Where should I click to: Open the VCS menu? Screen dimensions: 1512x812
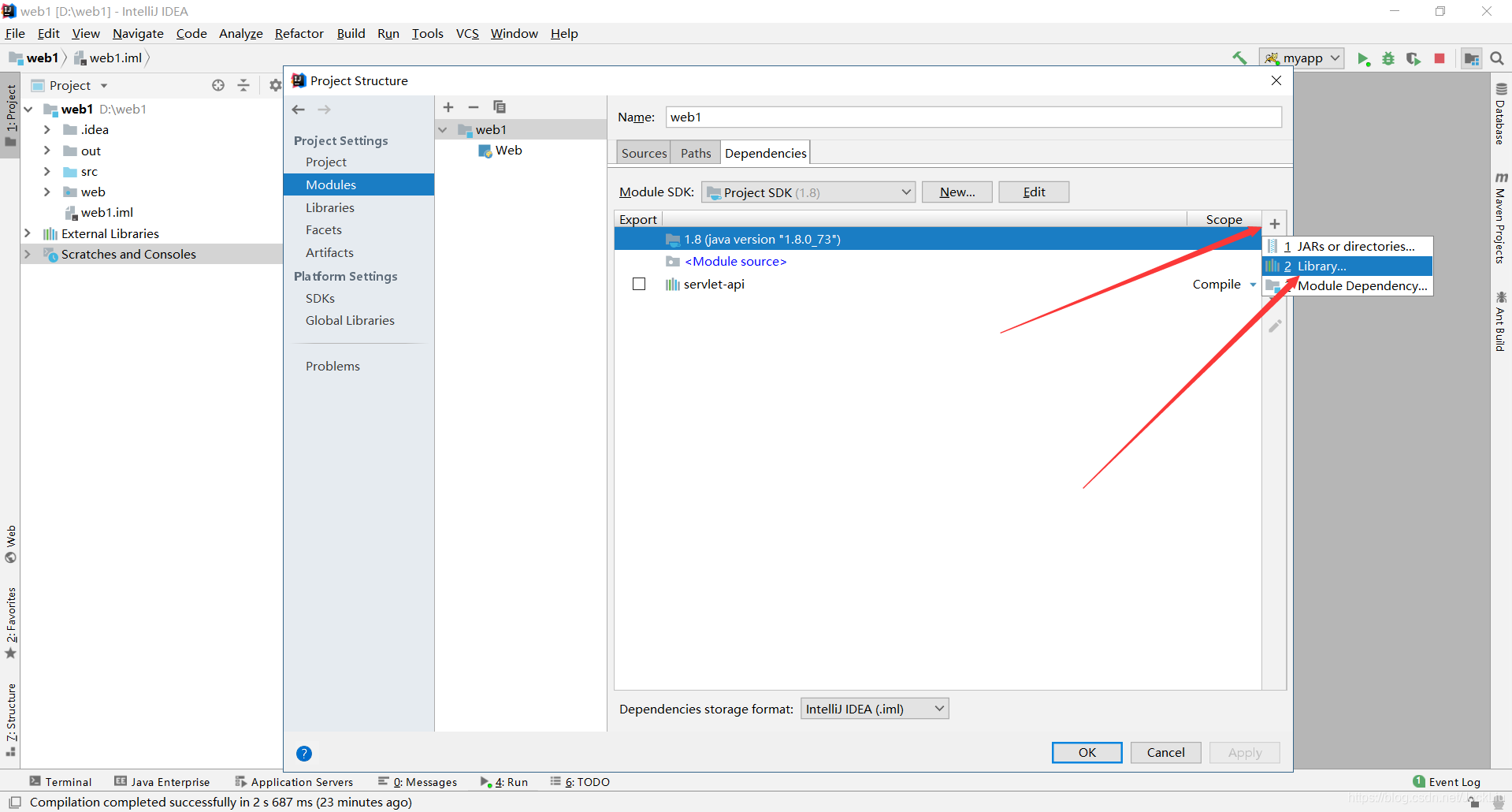(x=467, y=33)
